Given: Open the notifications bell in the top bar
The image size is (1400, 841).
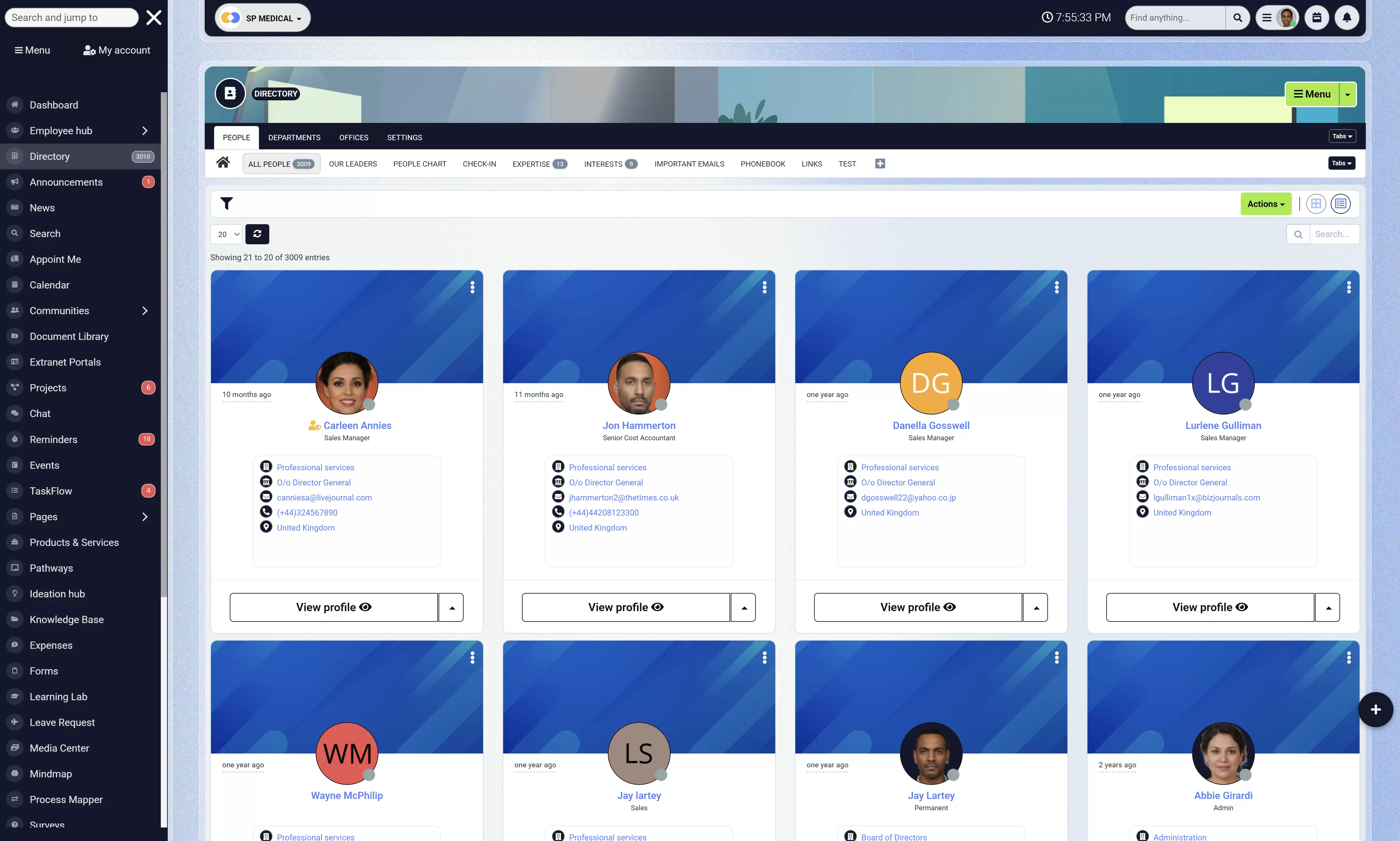Looking at the screenshot, I should pos(1347,17).
